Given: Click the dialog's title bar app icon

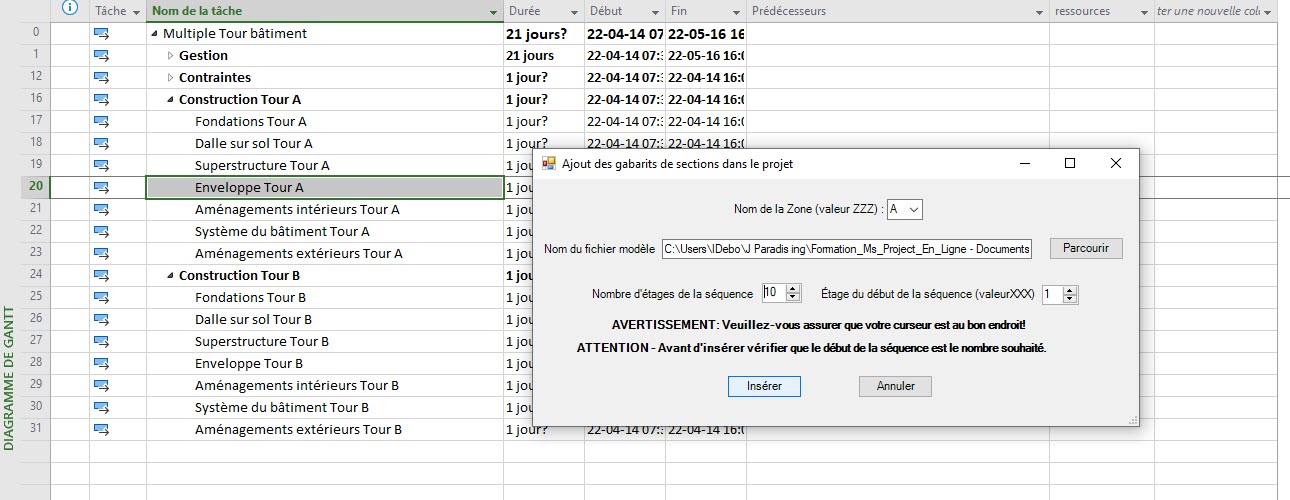Looking at the screenshot, I should click(548, 163).
